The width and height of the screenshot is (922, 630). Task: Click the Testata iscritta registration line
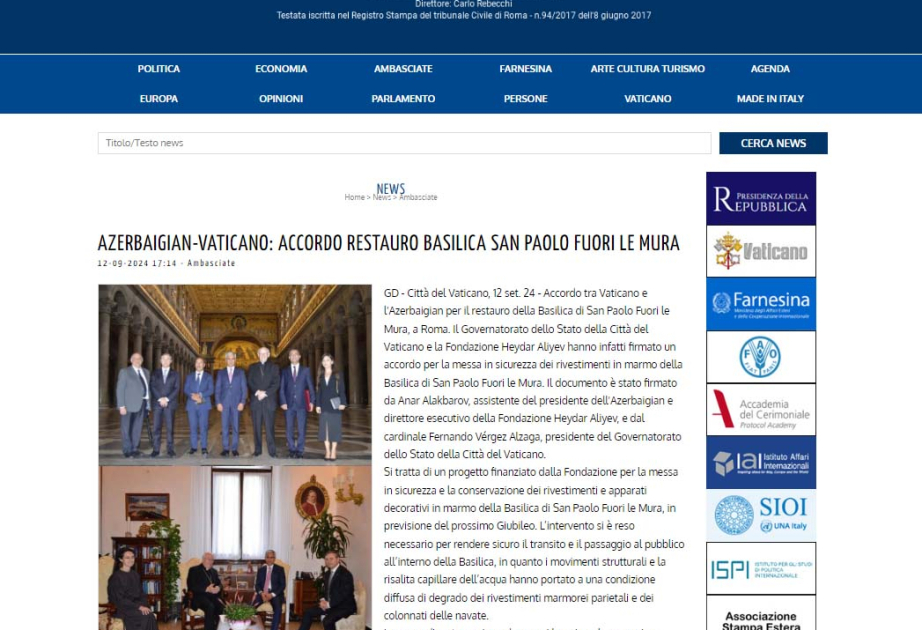(x=464, y=15)
